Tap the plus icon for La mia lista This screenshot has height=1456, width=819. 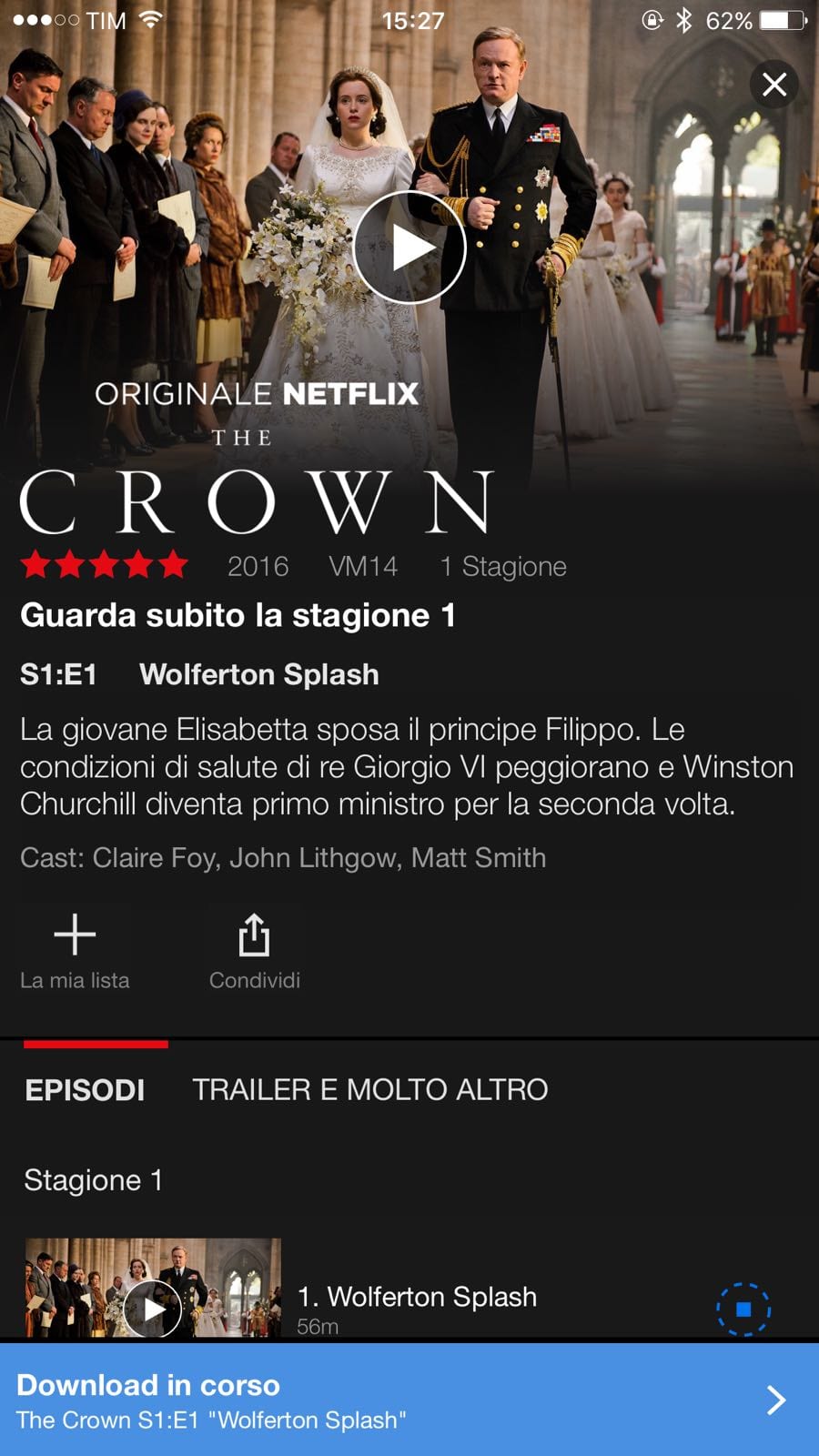(75, 935)
